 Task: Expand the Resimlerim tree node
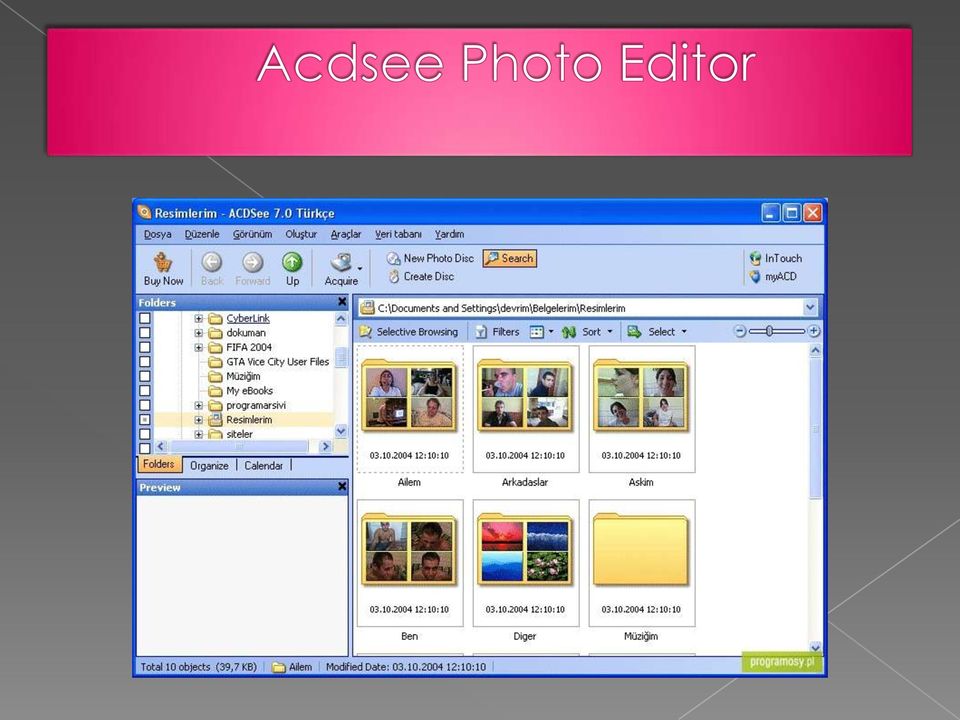point(198,420)
